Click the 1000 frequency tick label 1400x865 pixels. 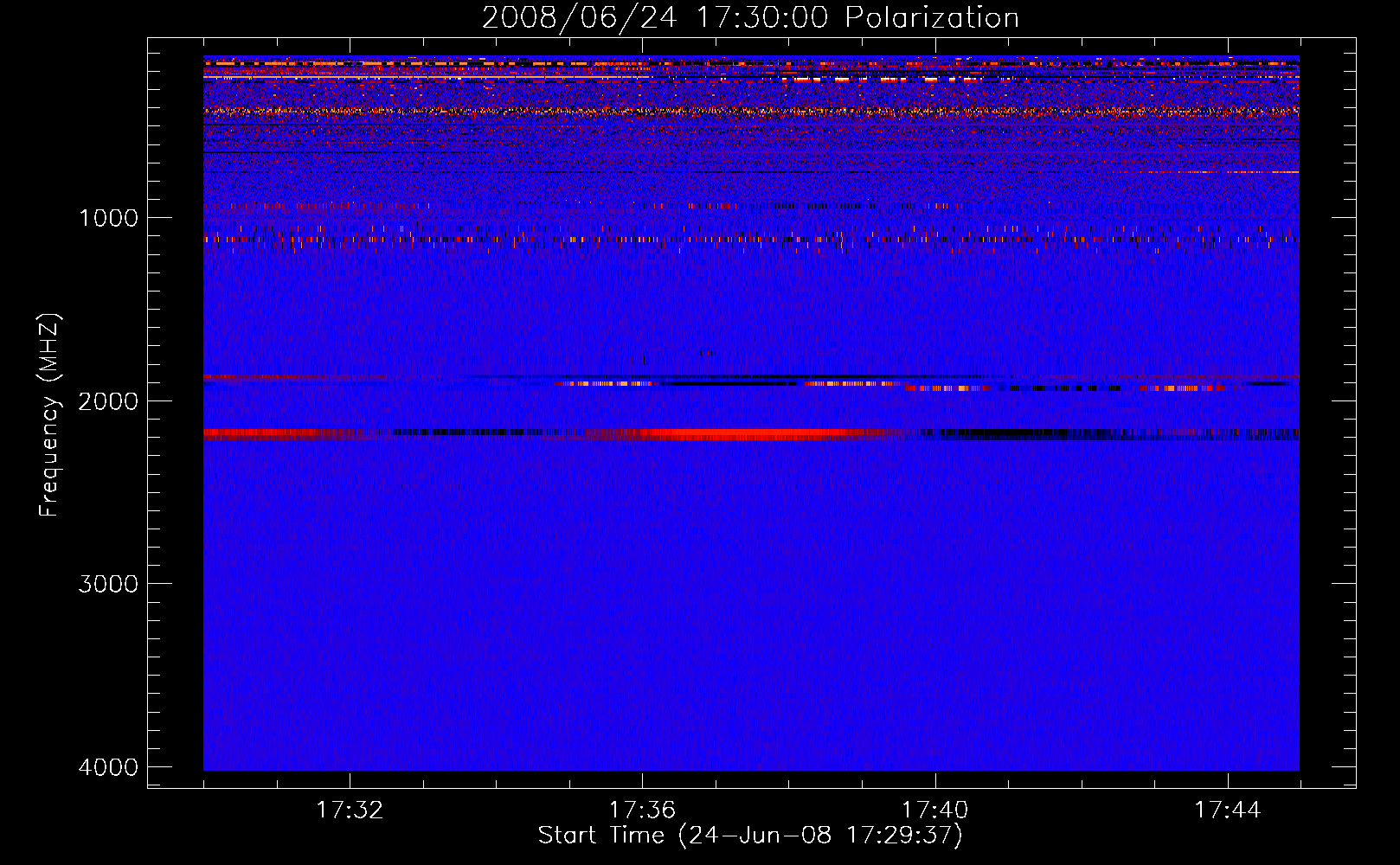(108, 217)
